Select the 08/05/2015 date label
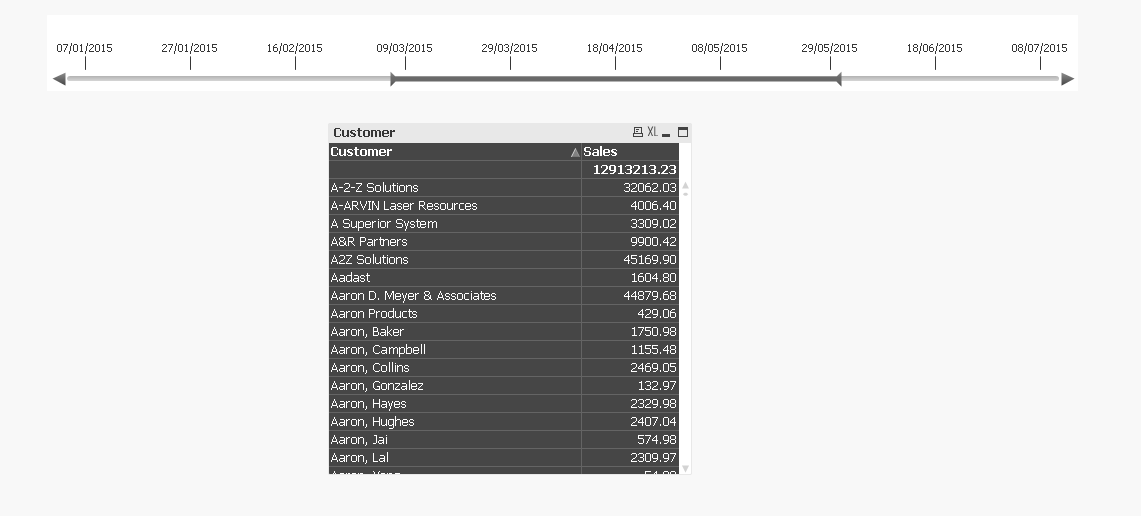Screen dimensions: 1141x516 click(x=719, y=48)
